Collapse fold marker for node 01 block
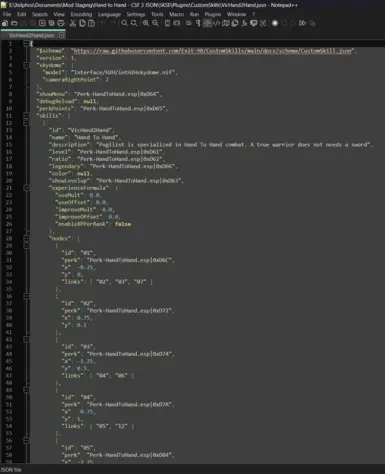Viewport: 385px width, 474px height. pos(26,246)
